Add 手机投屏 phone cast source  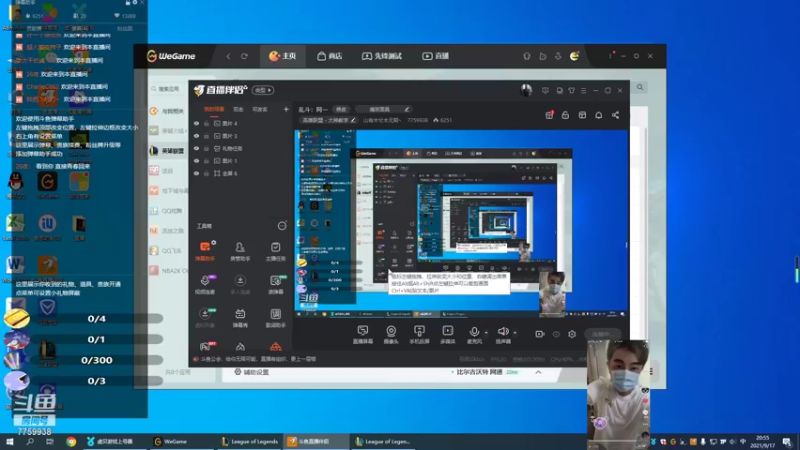419,335
